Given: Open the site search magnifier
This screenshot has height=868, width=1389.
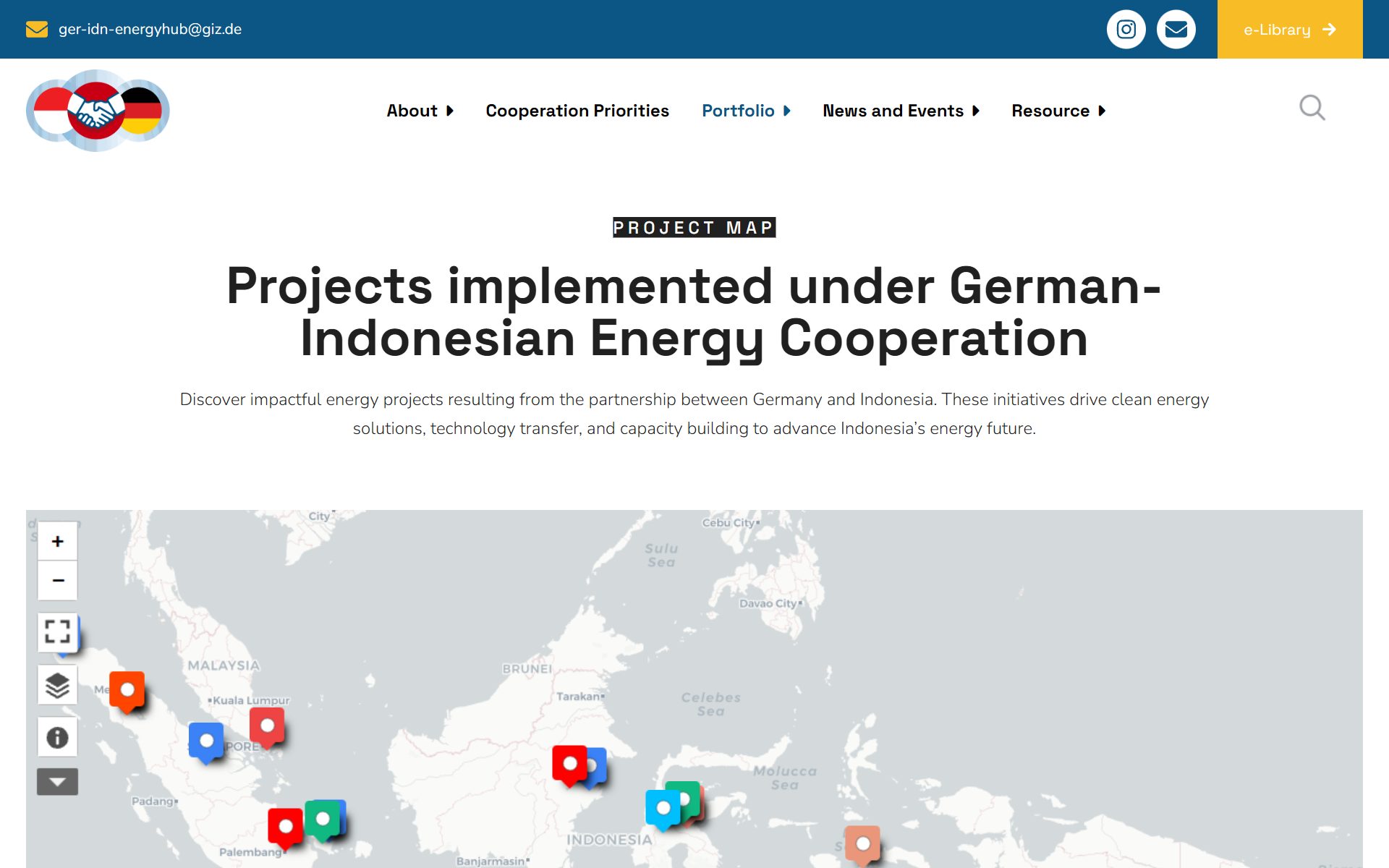Looking at the screenshot, I should coord(1312,109).
